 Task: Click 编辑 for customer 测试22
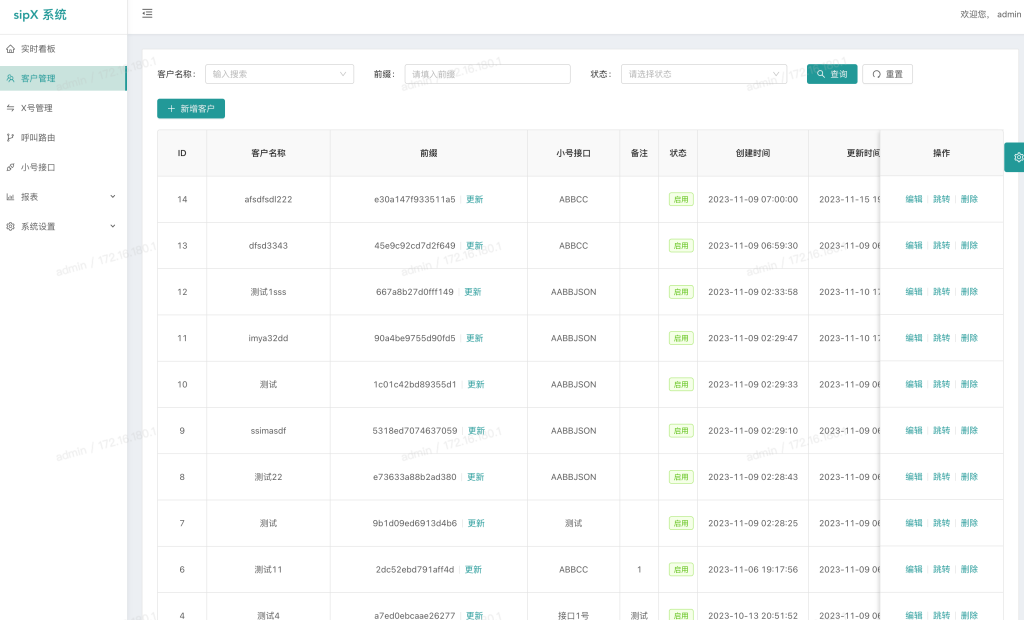[914, 477]
